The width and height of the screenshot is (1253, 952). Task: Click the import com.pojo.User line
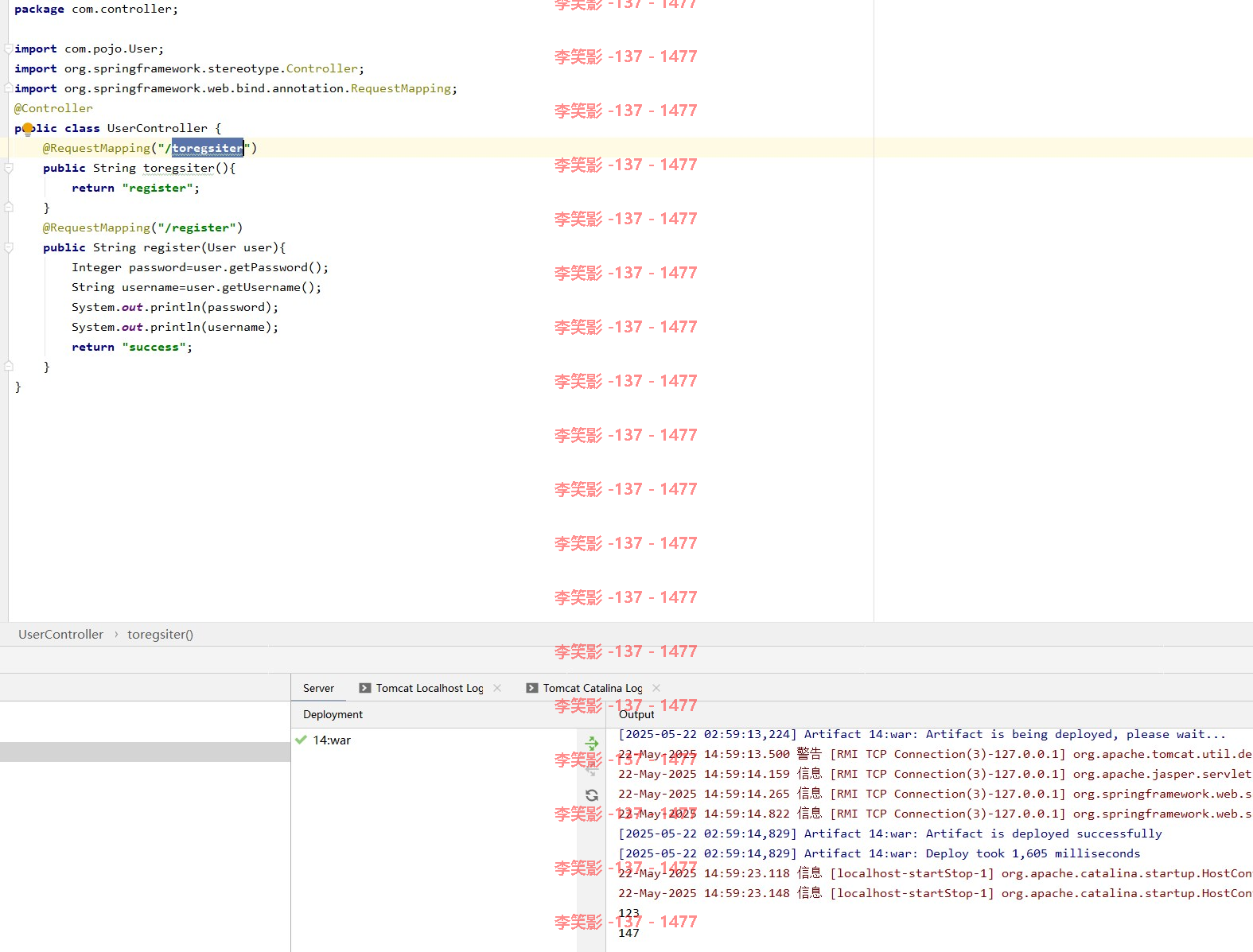[x=89, y=49]
